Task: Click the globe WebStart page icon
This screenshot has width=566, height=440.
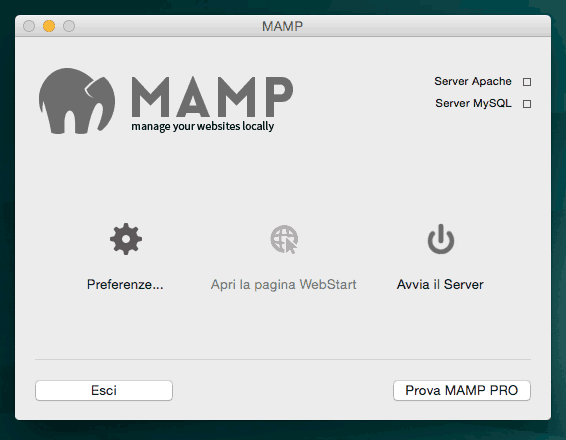Action: [284, 239]
